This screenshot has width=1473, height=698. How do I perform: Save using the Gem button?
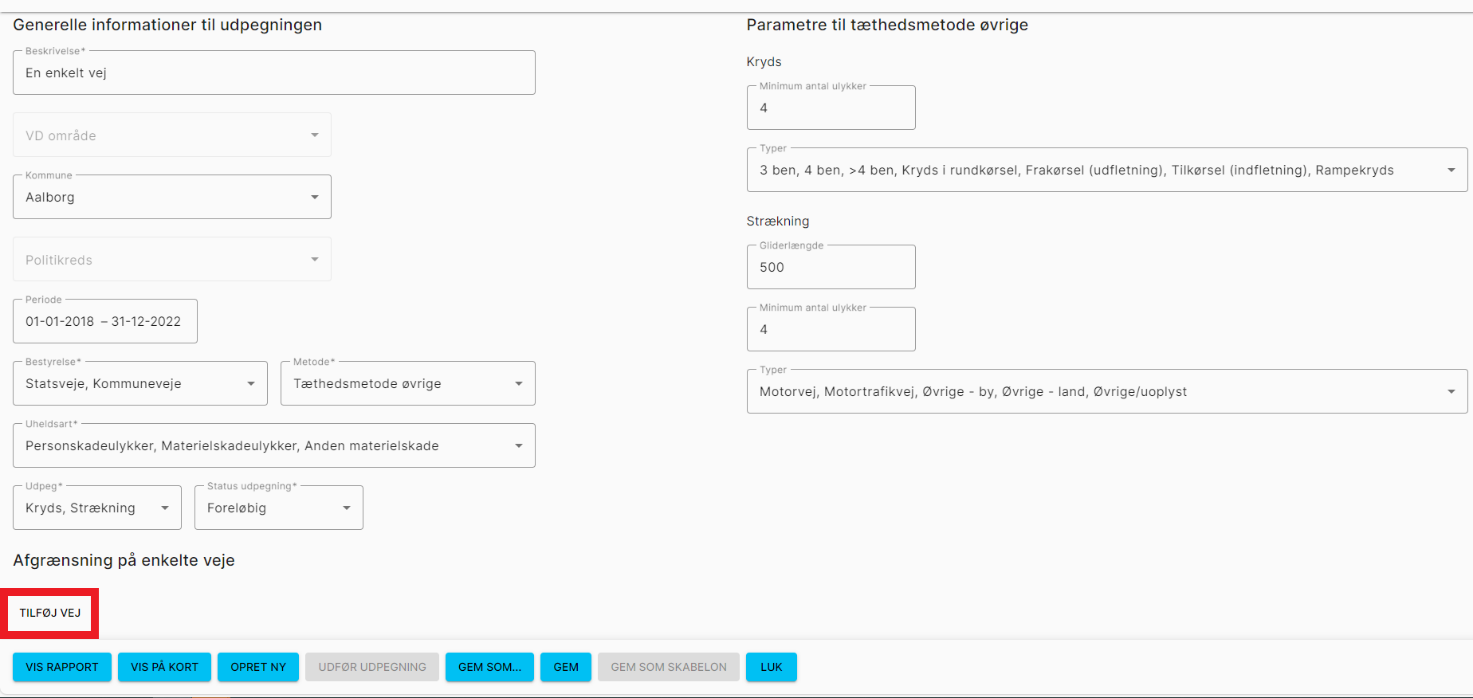[565, 667]
